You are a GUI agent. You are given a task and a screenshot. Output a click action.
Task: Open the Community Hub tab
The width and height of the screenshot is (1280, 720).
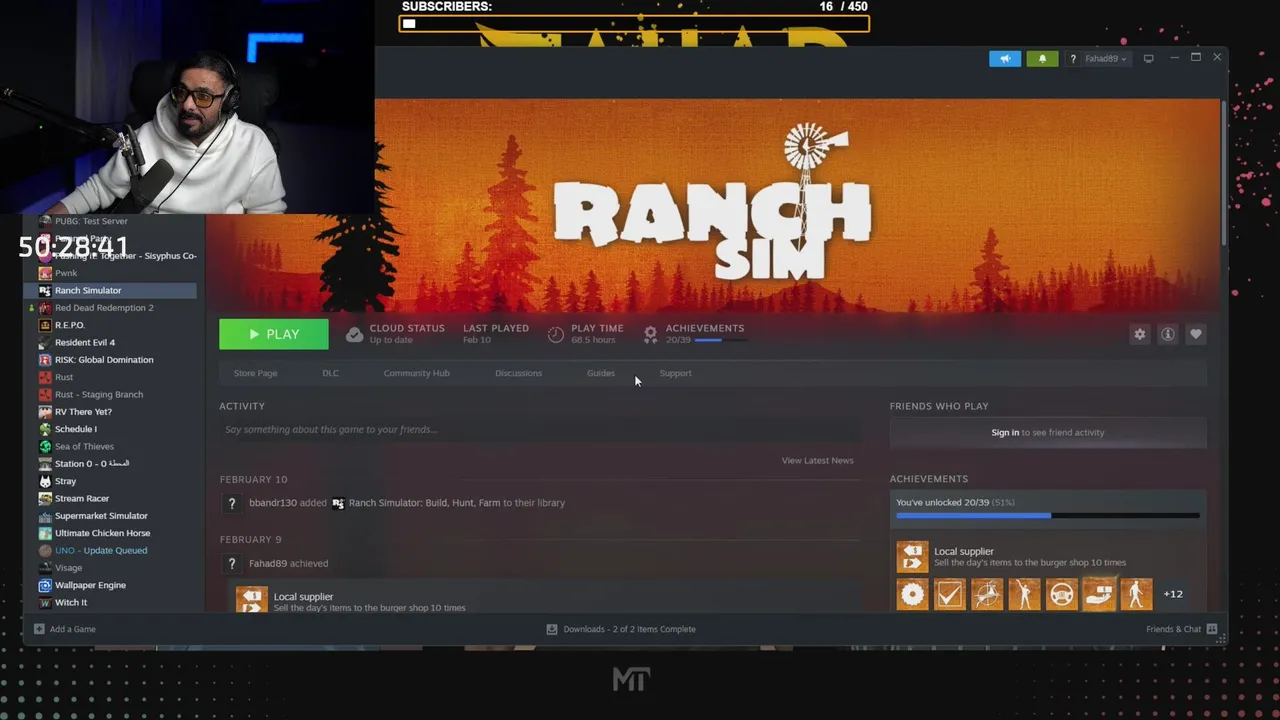(416, 373)
